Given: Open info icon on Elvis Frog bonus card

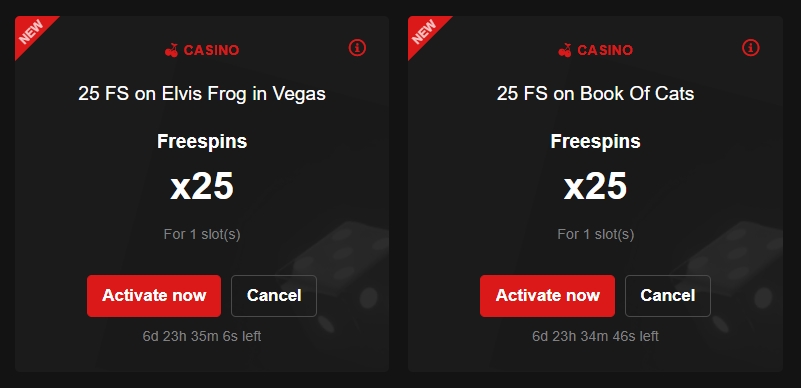Looking at the screenshot, I should pyautogui.click(x=357, y=48).
